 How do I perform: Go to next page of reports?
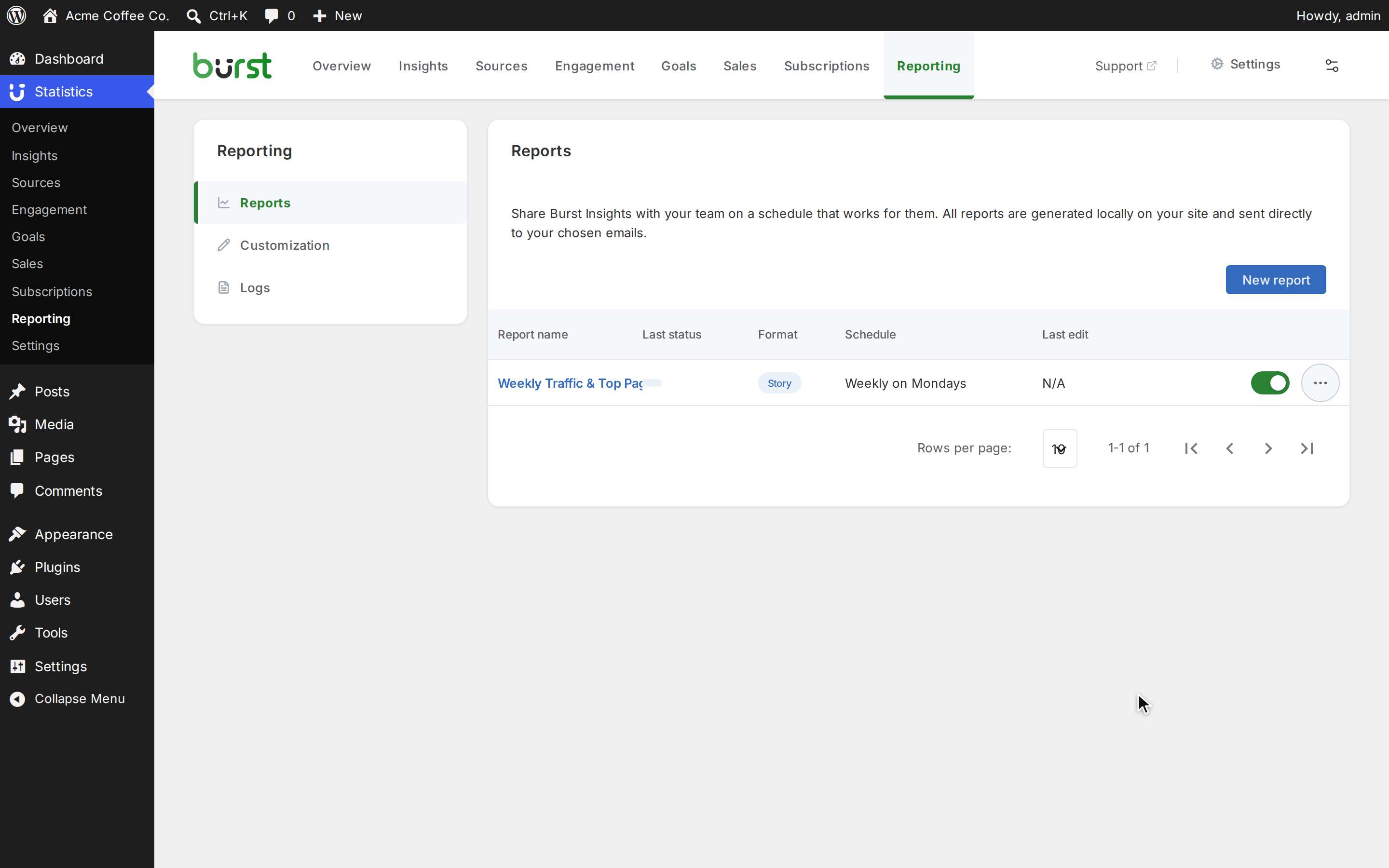[1268, 448]
